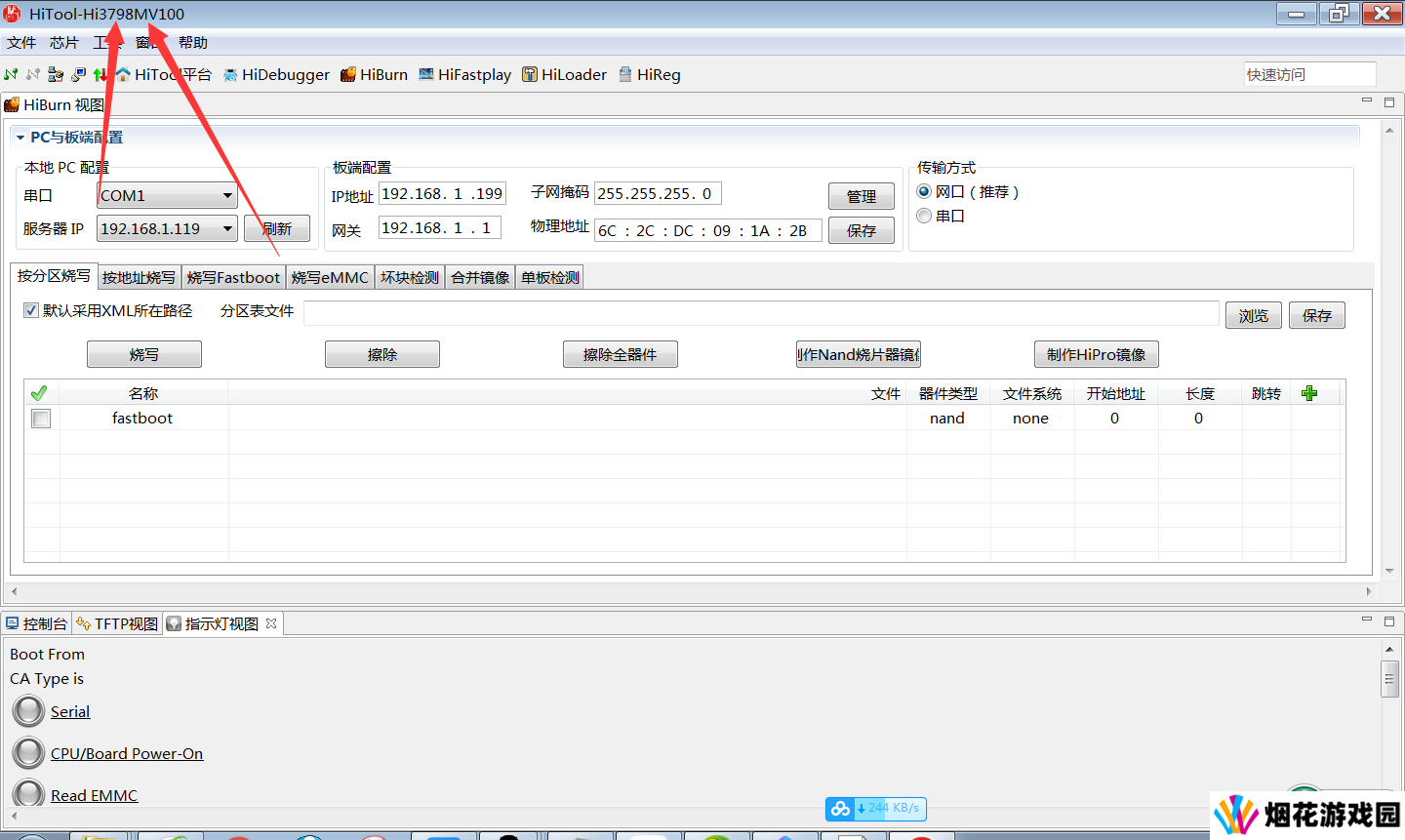Image resolution: width=1405 pixels, height=840 pixels.
Task: Click 浏览 to browse partition file
Action: point(1254,315)
